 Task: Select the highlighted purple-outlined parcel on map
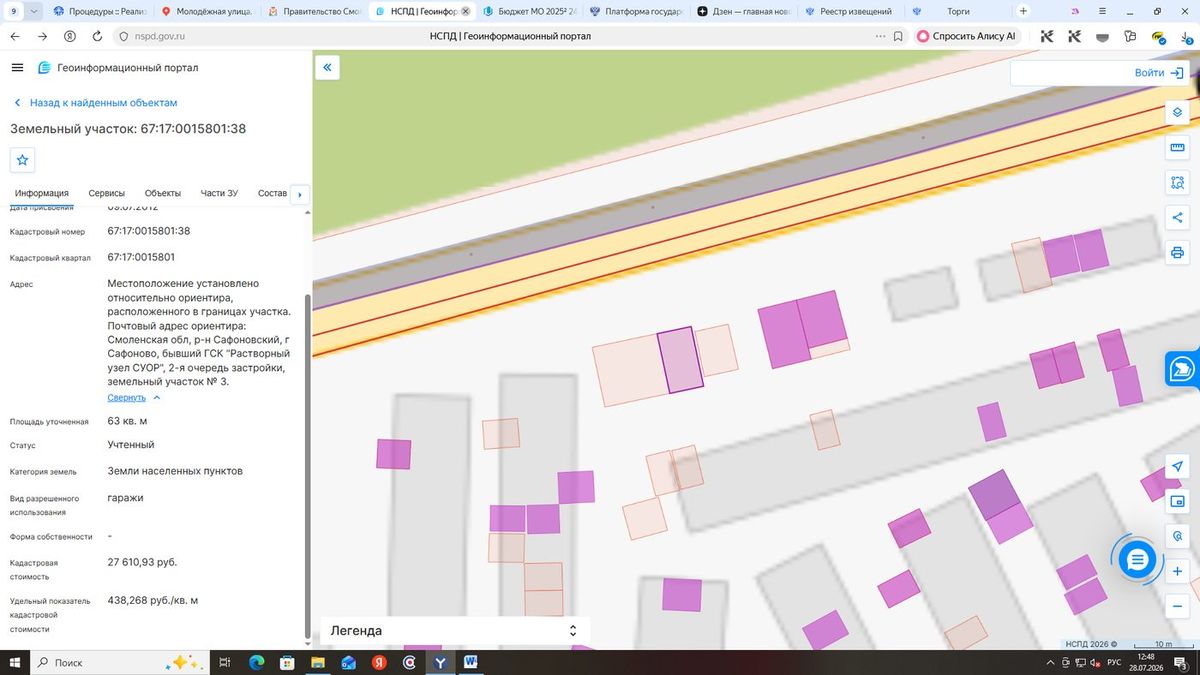coord(680,359)
